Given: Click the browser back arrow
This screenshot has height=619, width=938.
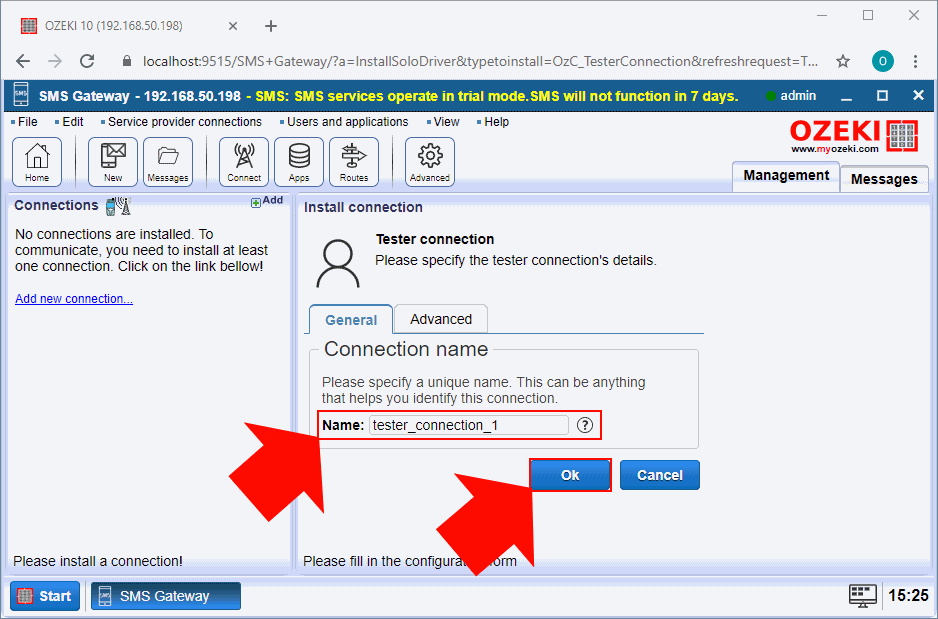Looking at the screenshot, I should click(23, 61).
